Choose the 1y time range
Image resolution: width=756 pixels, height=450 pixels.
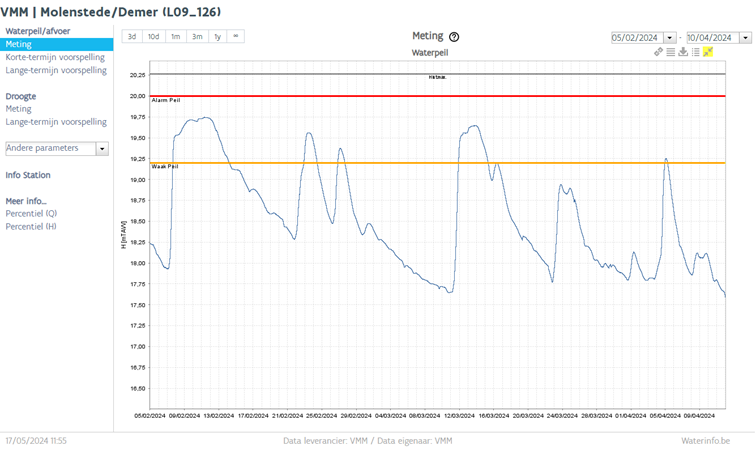pos(217,36)
